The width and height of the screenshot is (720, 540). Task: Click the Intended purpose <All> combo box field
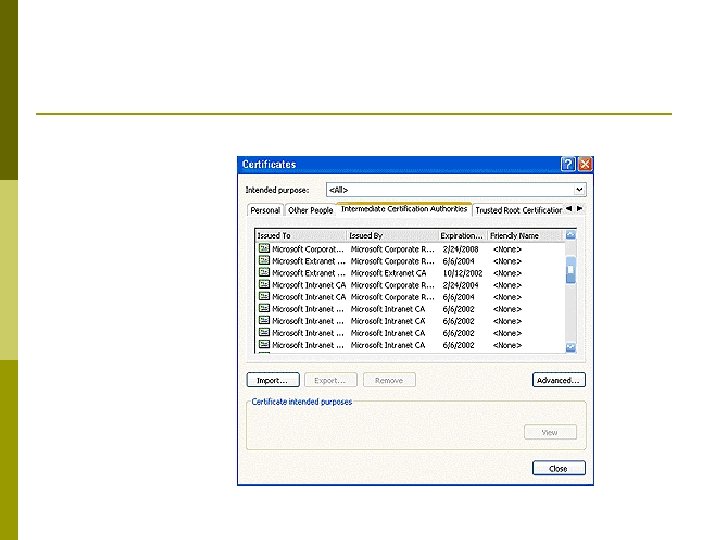pyautogui.click(x=456, y=190)
